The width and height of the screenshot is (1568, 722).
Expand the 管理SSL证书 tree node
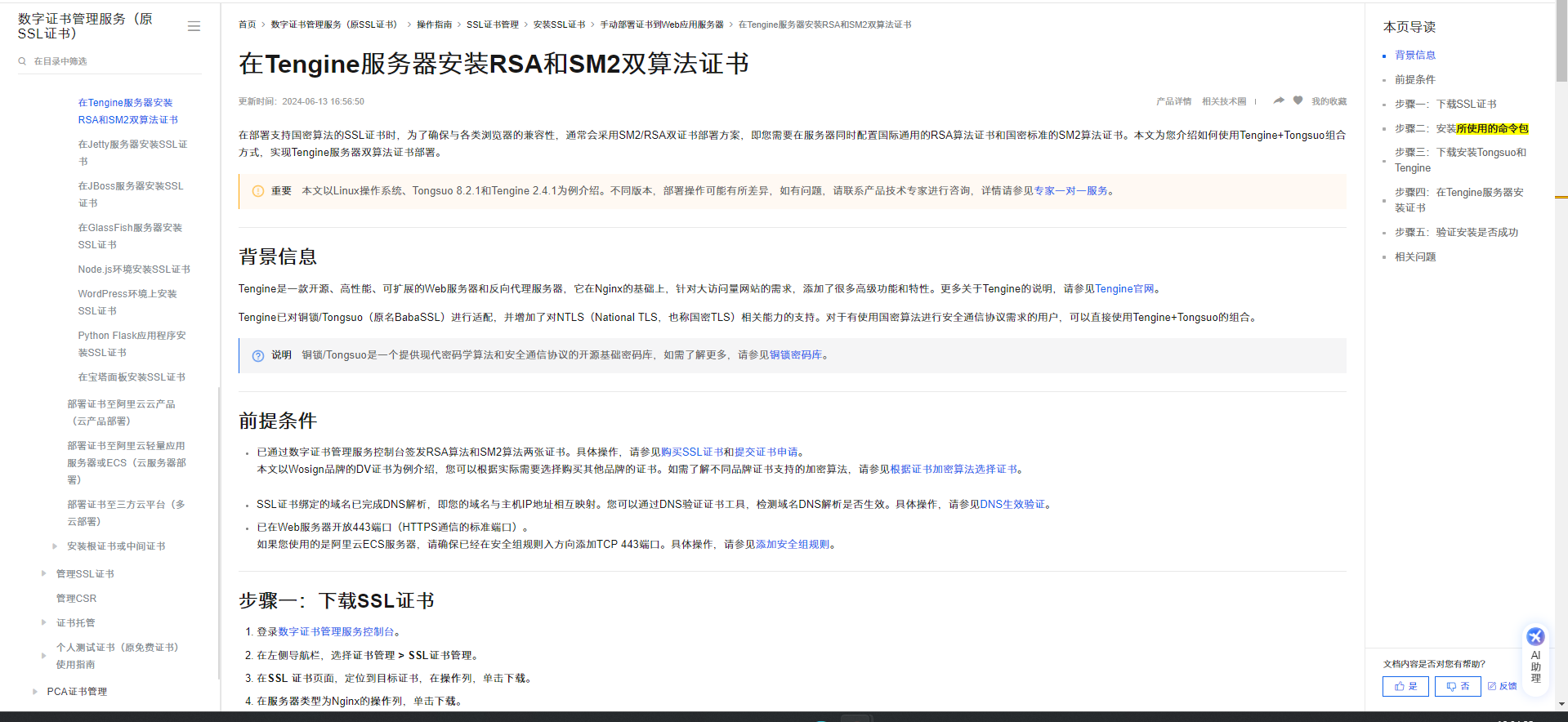pyautogui.click(x=43, y=573)
